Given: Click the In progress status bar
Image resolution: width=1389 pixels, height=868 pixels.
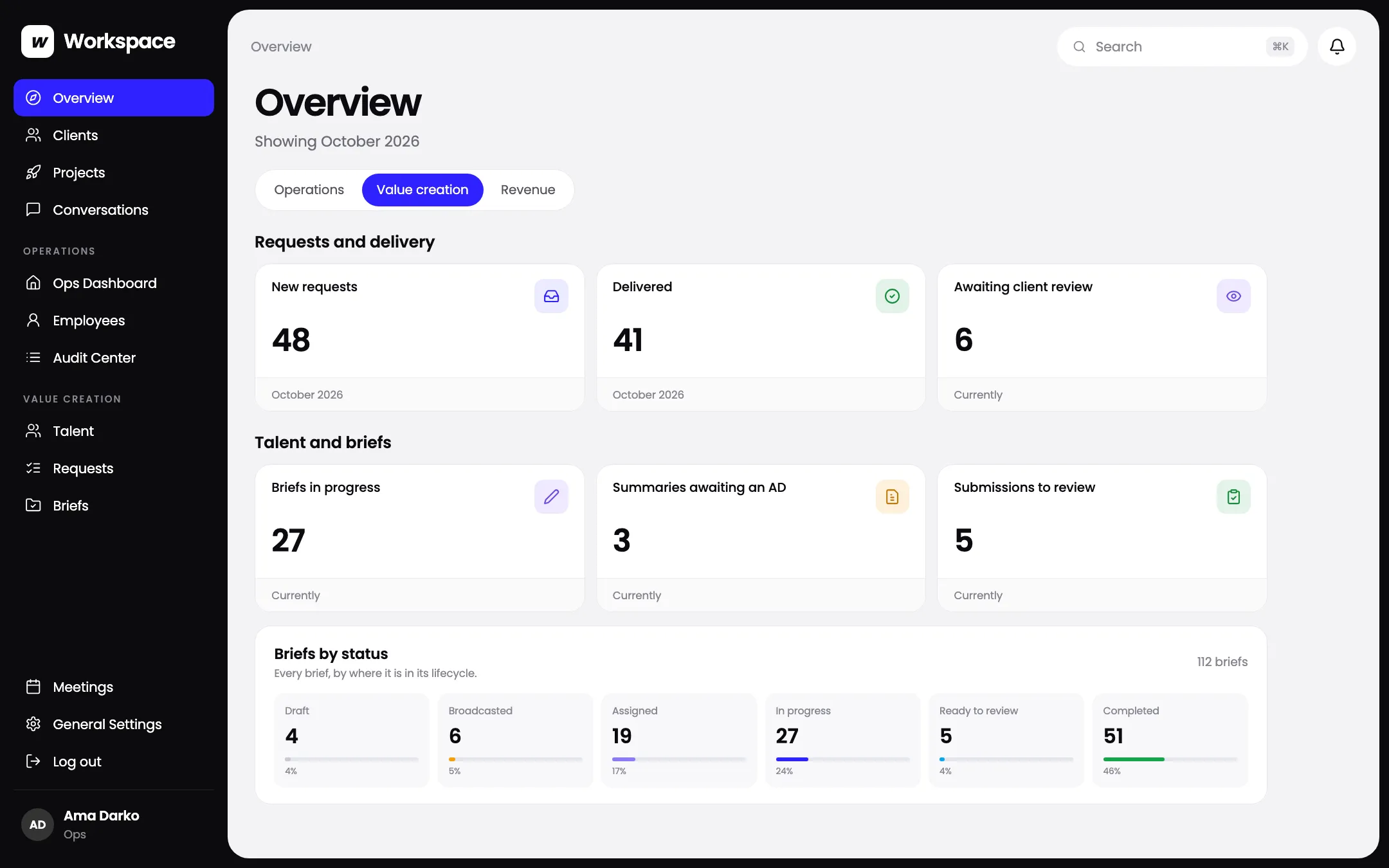Looking at the screenshot, I should coord(842,759).
